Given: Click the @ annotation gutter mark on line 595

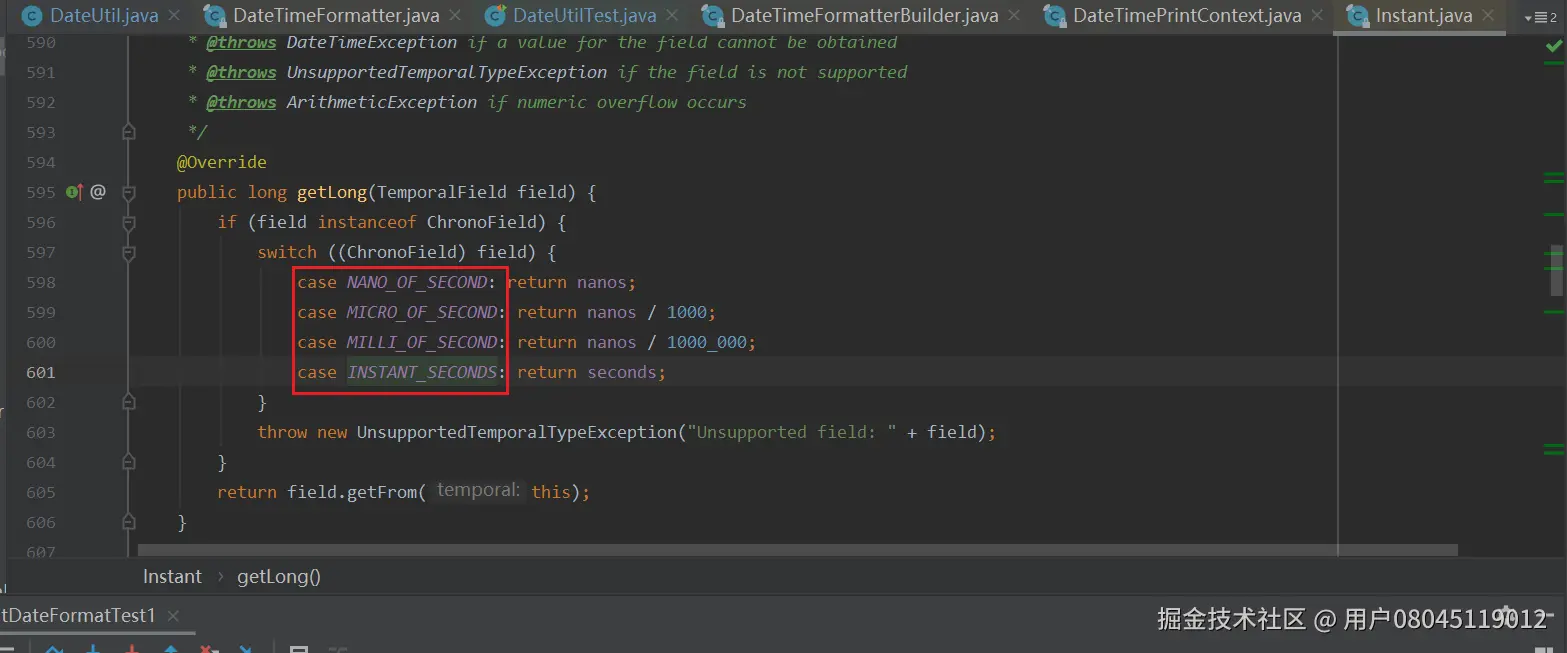Looking at the screenshot, I should [98, 191].
